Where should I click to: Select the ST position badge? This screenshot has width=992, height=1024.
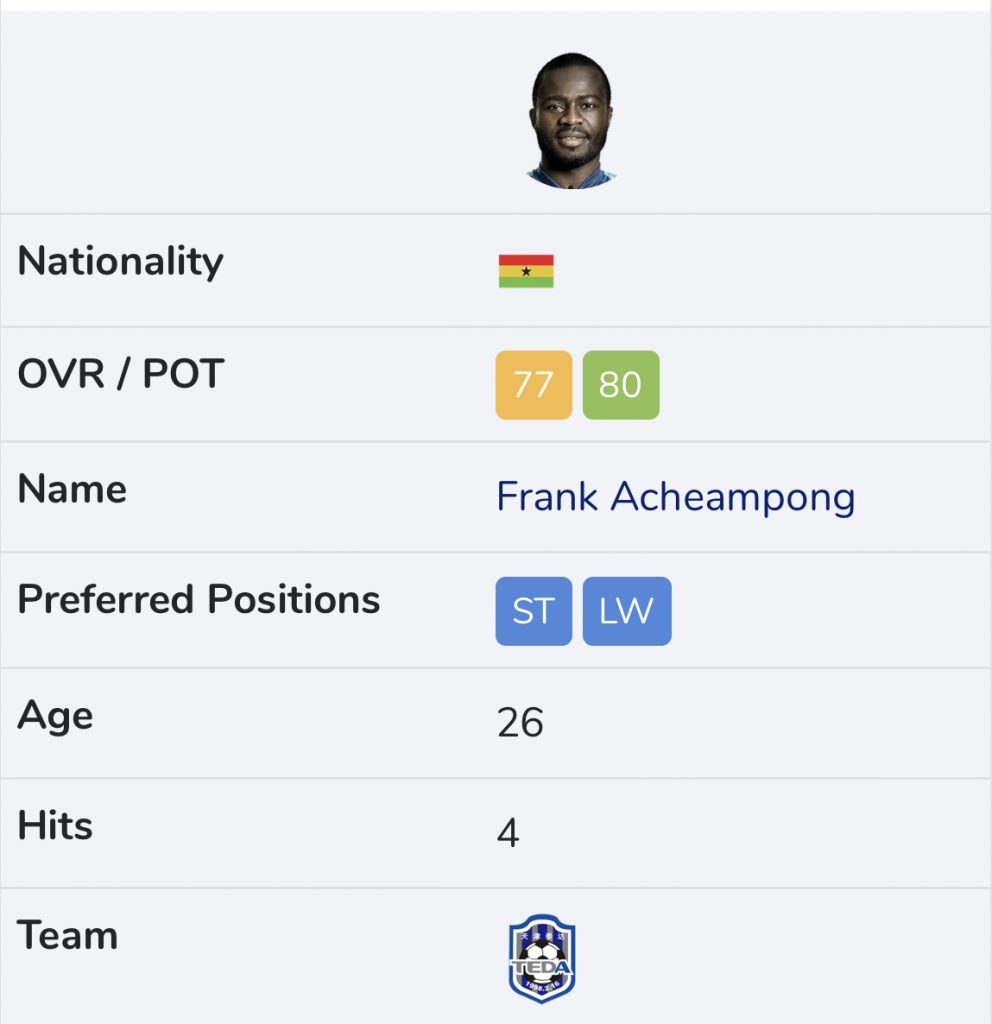[x=534, y=611]
